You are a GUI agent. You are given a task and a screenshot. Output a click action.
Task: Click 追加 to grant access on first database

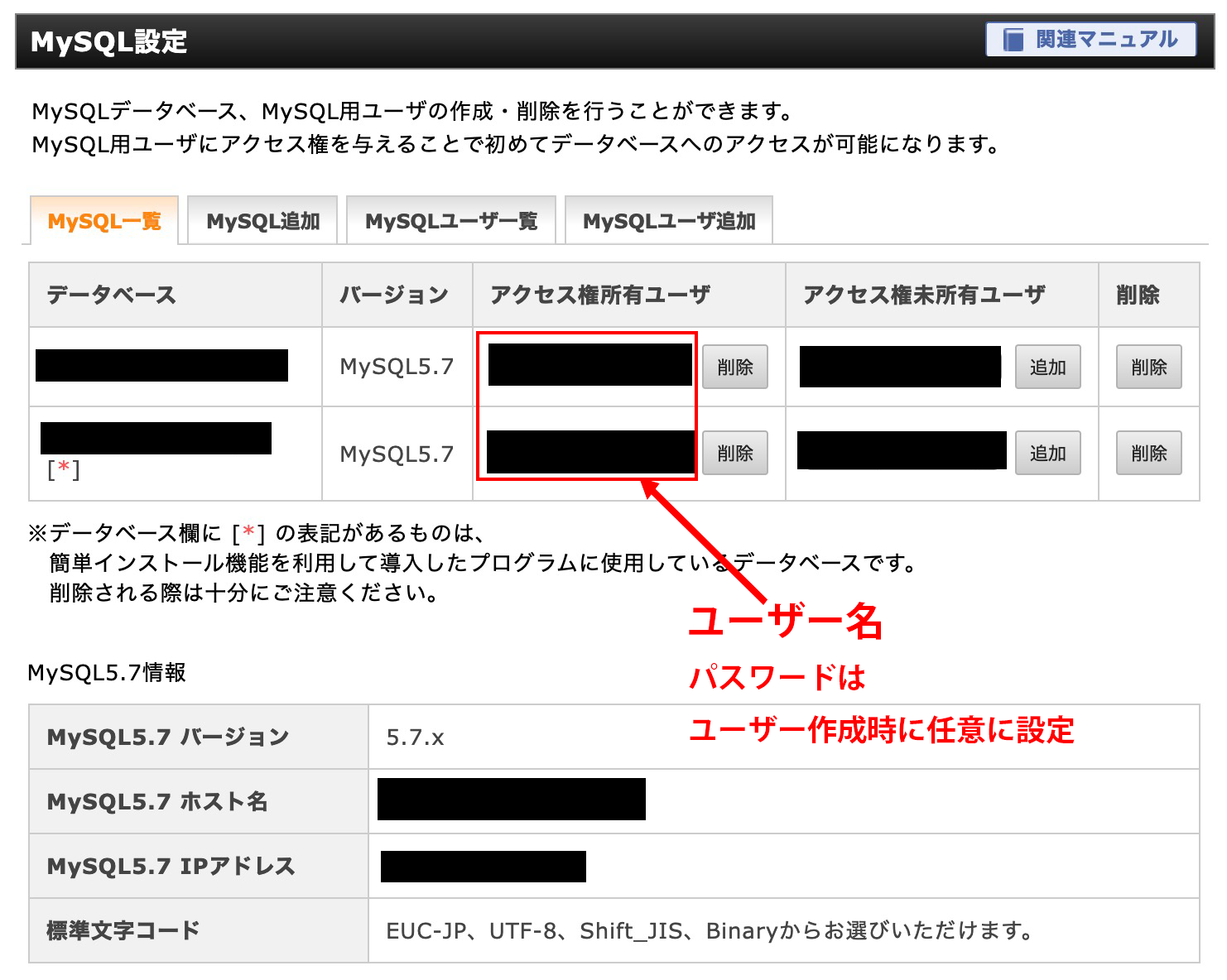(1047, 366)
